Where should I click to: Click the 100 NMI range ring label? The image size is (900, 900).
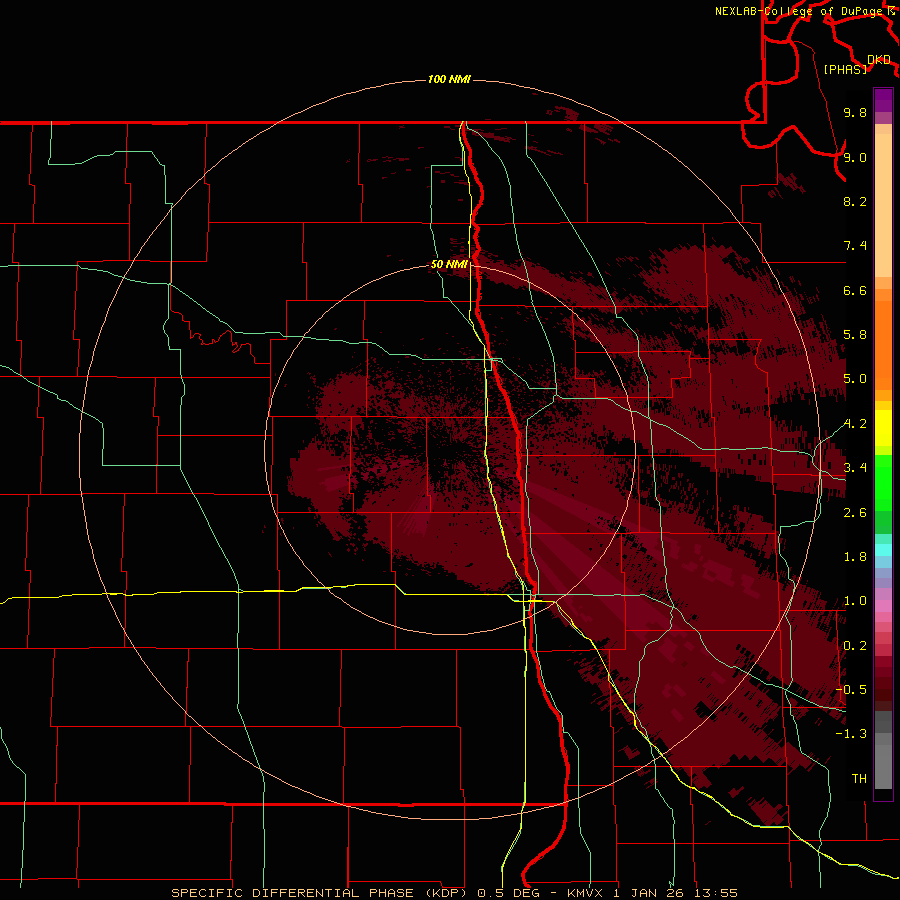click(449, 79)
